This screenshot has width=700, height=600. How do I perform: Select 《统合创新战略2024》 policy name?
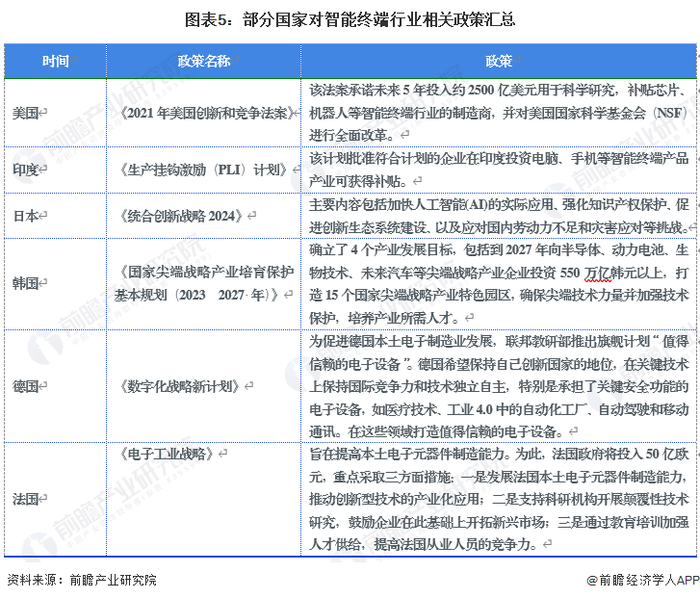182,216
